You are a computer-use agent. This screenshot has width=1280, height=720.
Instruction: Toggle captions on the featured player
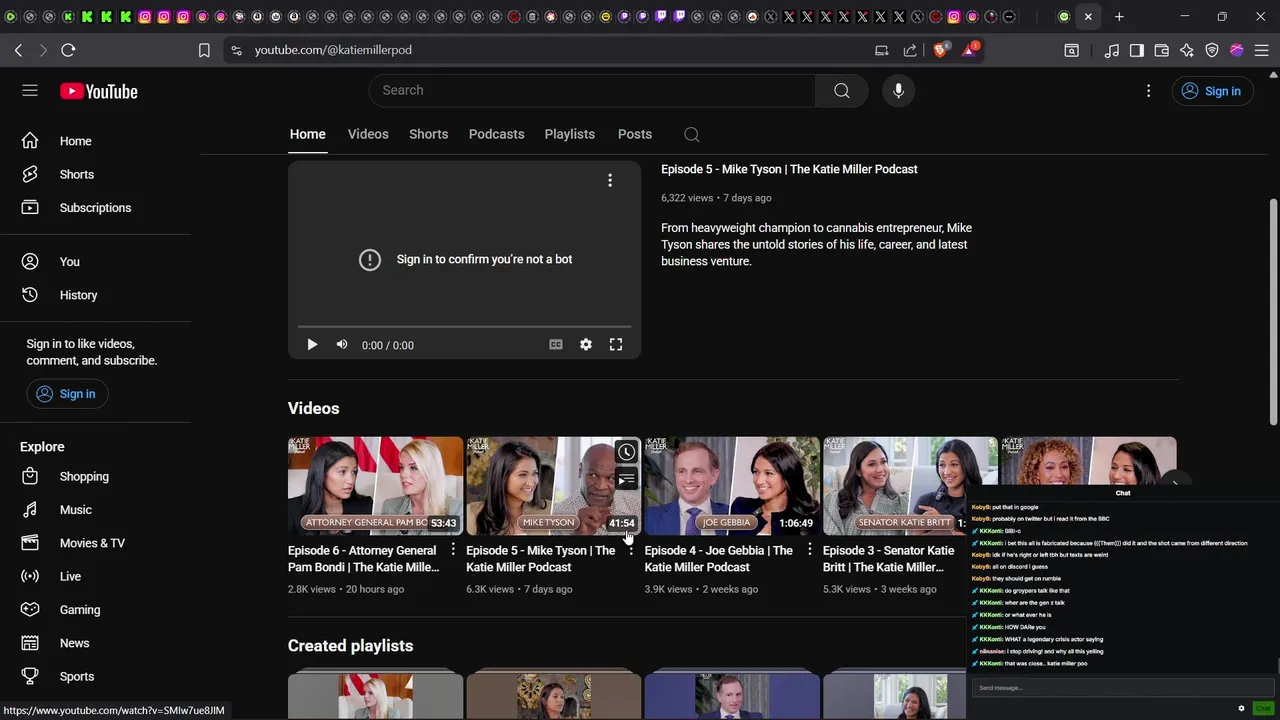(556, 345)
